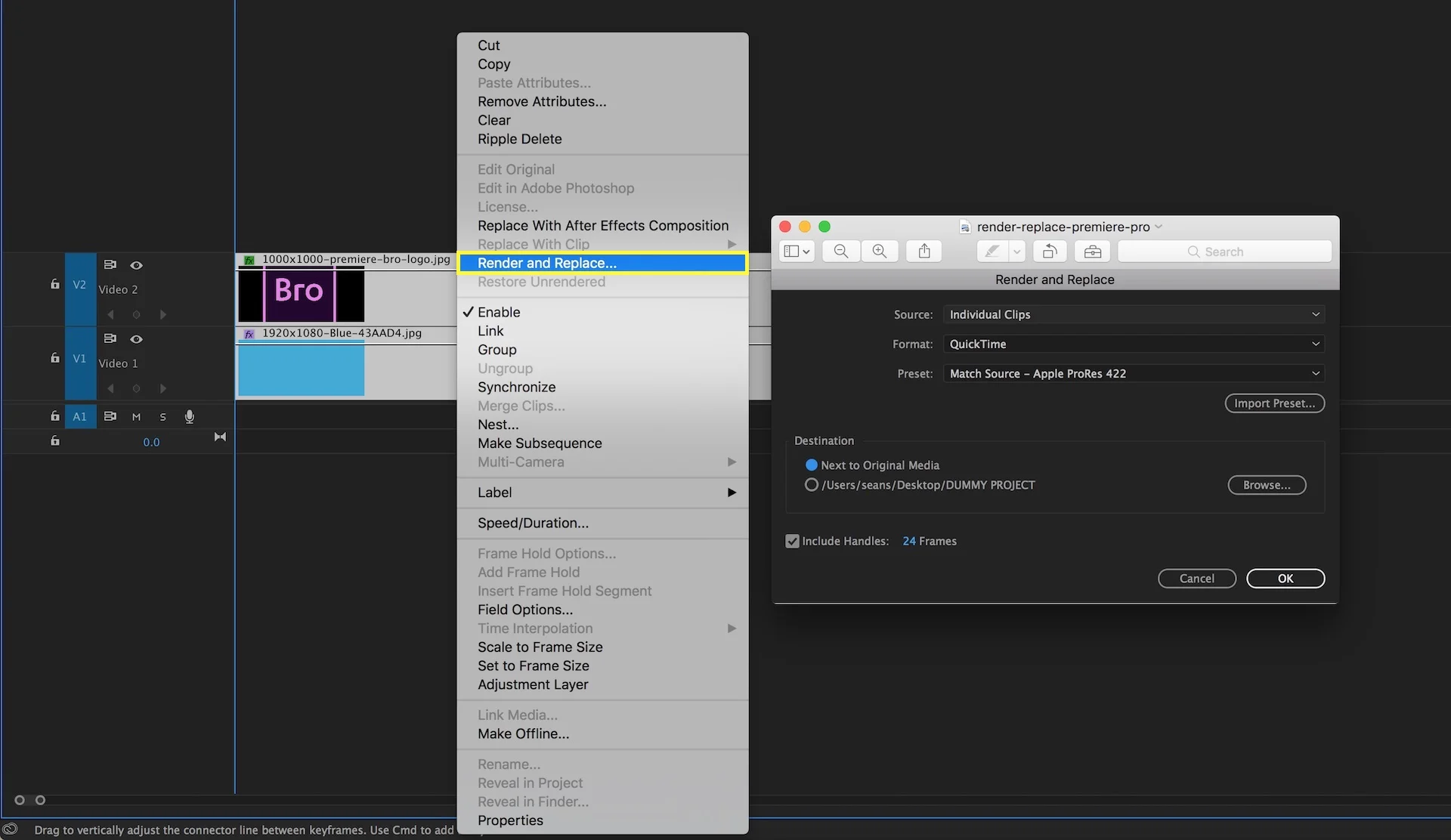Toggle the track output eye on Video 1
Viewport: 1451px width, 840px height.
point(137,339)
